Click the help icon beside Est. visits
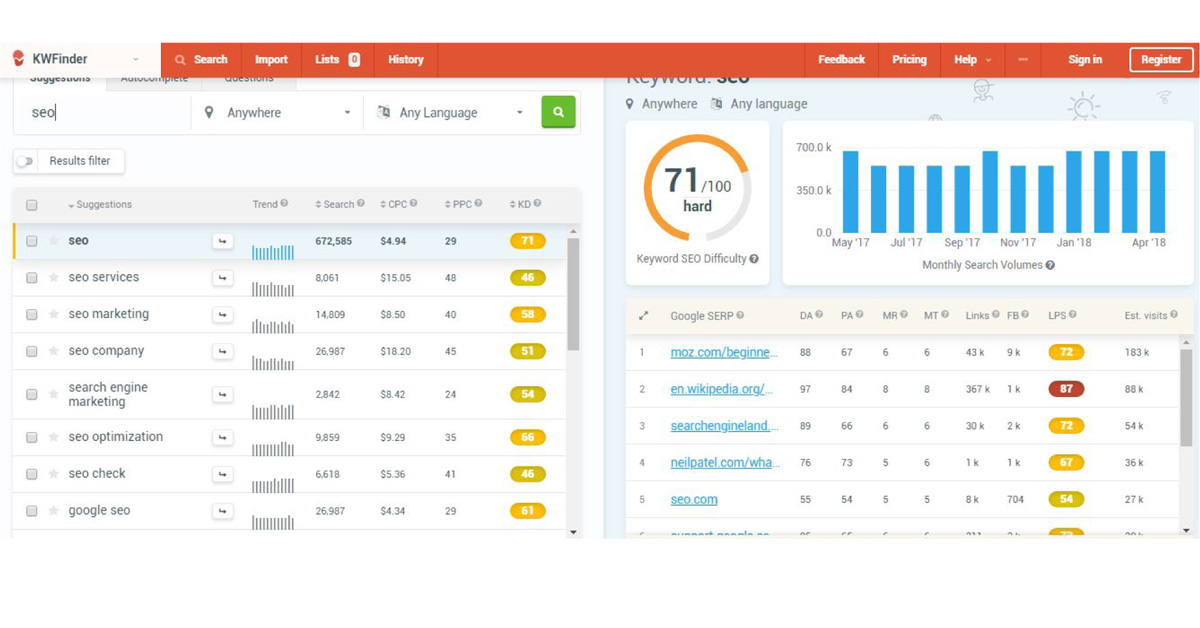The width and height of the screenshot is (1200, 628). pyautogui.click(x=1173, y=315)
